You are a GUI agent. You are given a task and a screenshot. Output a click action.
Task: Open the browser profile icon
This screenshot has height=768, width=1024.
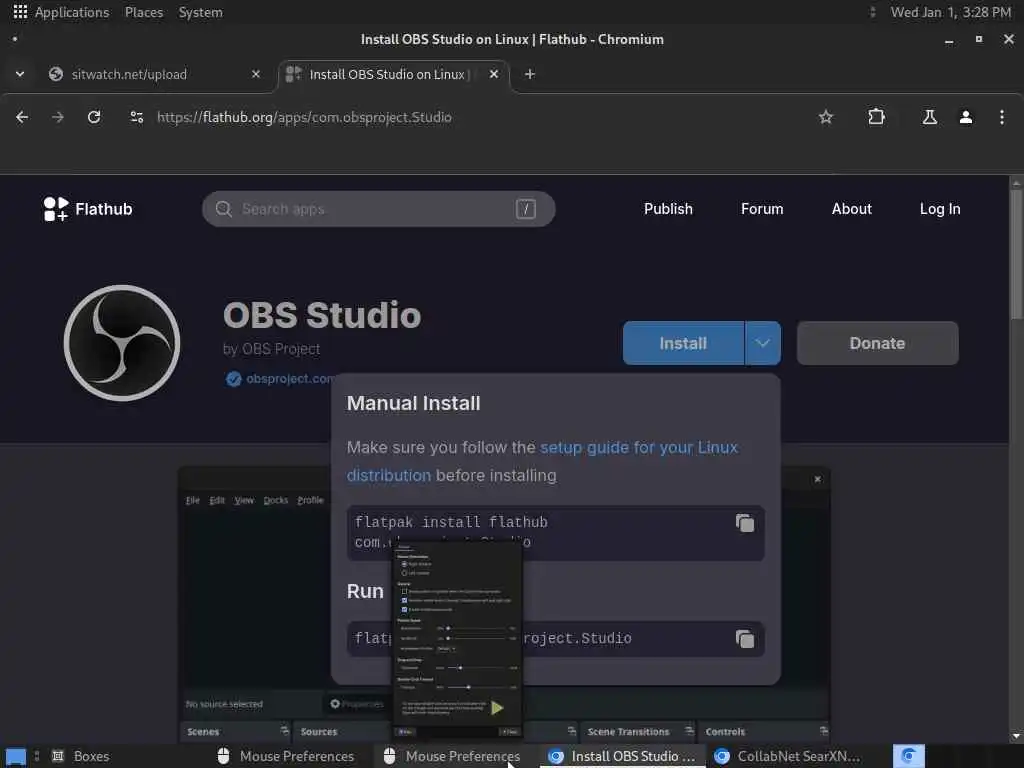click(966, 117)
